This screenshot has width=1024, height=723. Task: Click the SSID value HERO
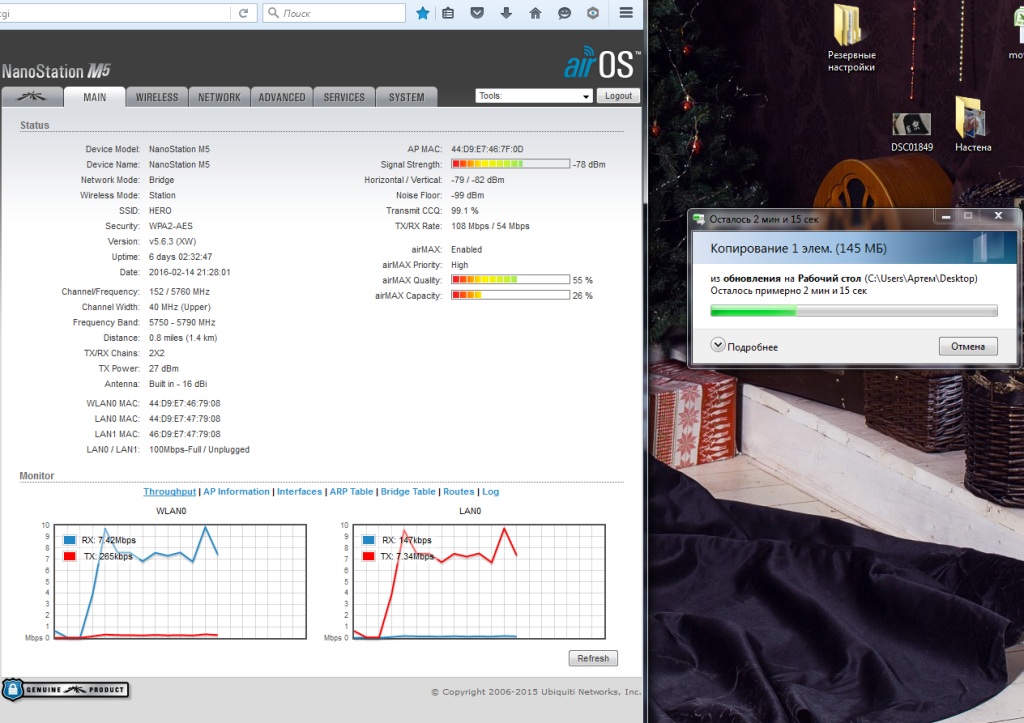point(160,211)
